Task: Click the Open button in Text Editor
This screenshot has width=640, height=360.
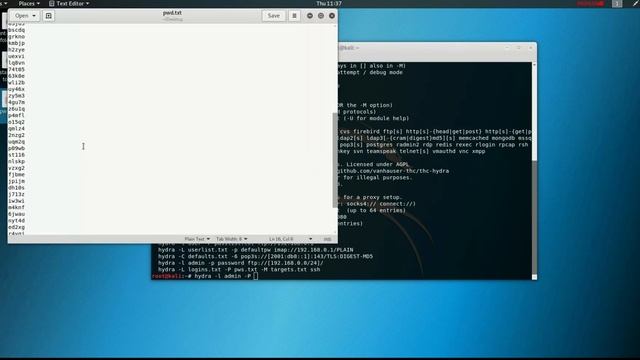Action: (22, 16)
